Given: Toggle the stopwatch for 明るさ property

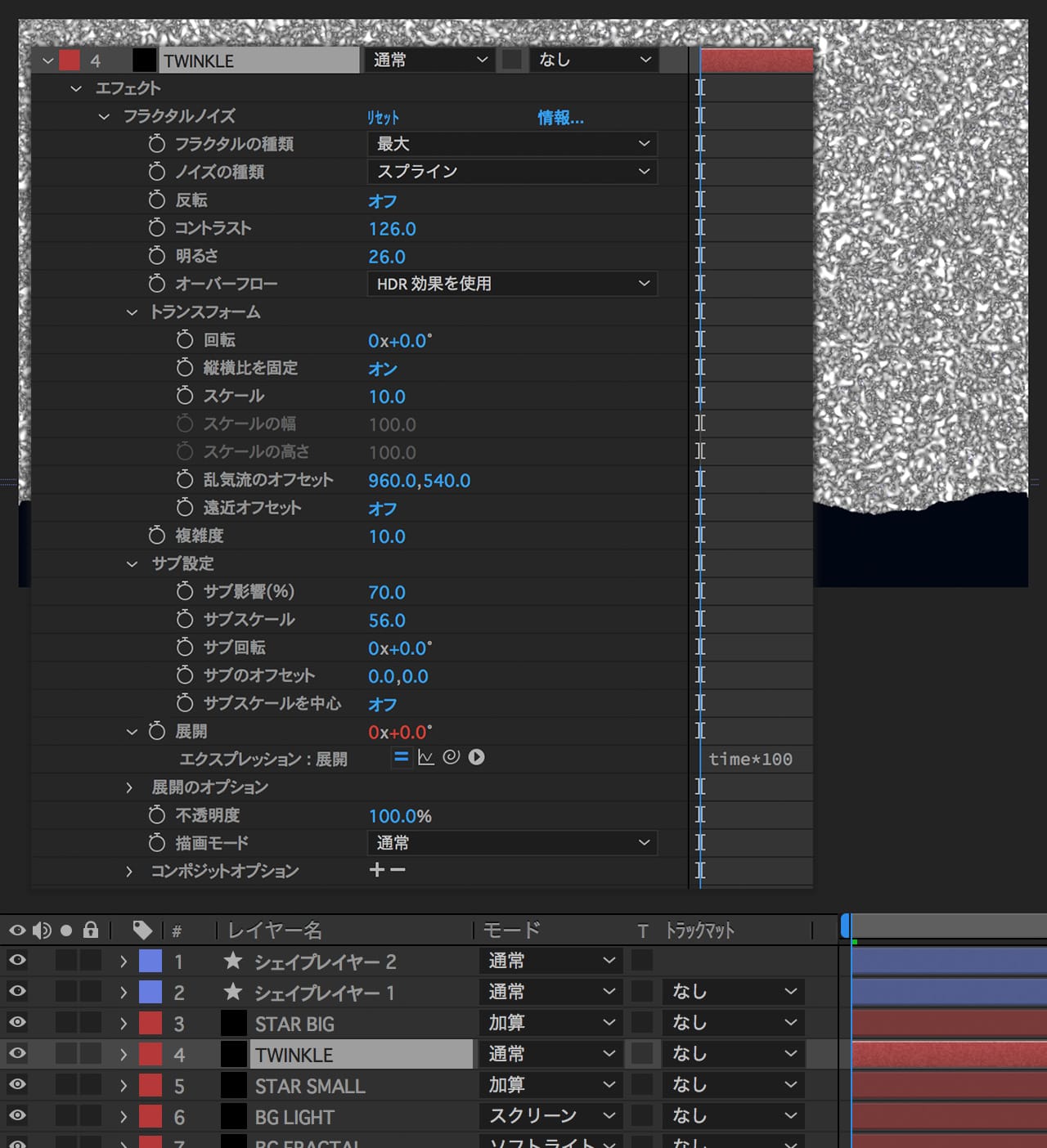Looking at the screenshot, I should [x=157, y=256].
